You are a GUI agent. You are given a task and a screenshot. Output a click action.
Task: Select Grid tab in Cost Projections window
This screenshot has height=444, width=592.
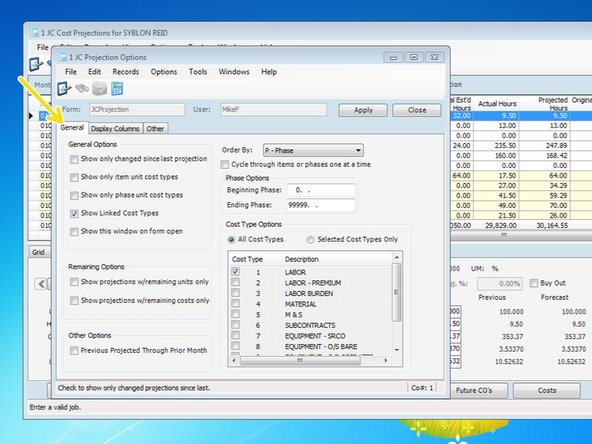(38, 252)
